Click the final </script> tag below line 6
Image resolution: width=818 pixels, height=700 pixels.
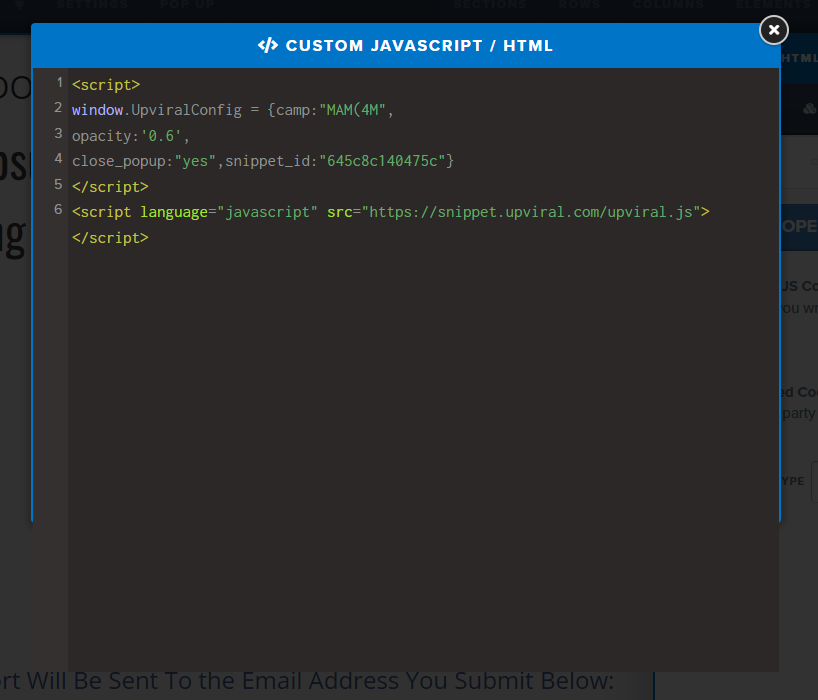pos(110,238)
